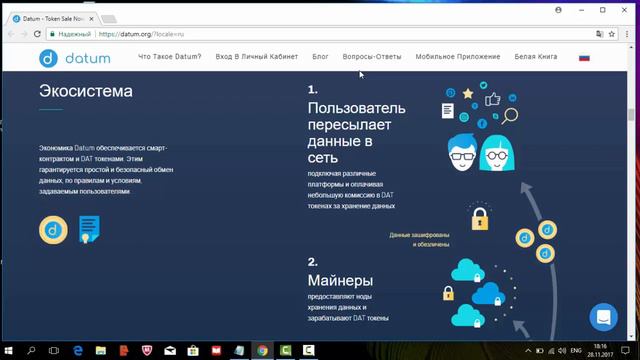The height and width of the screenshot is (360, 640).
Task: Open File Explorer from the taskbar
Action: coord(101,351)
